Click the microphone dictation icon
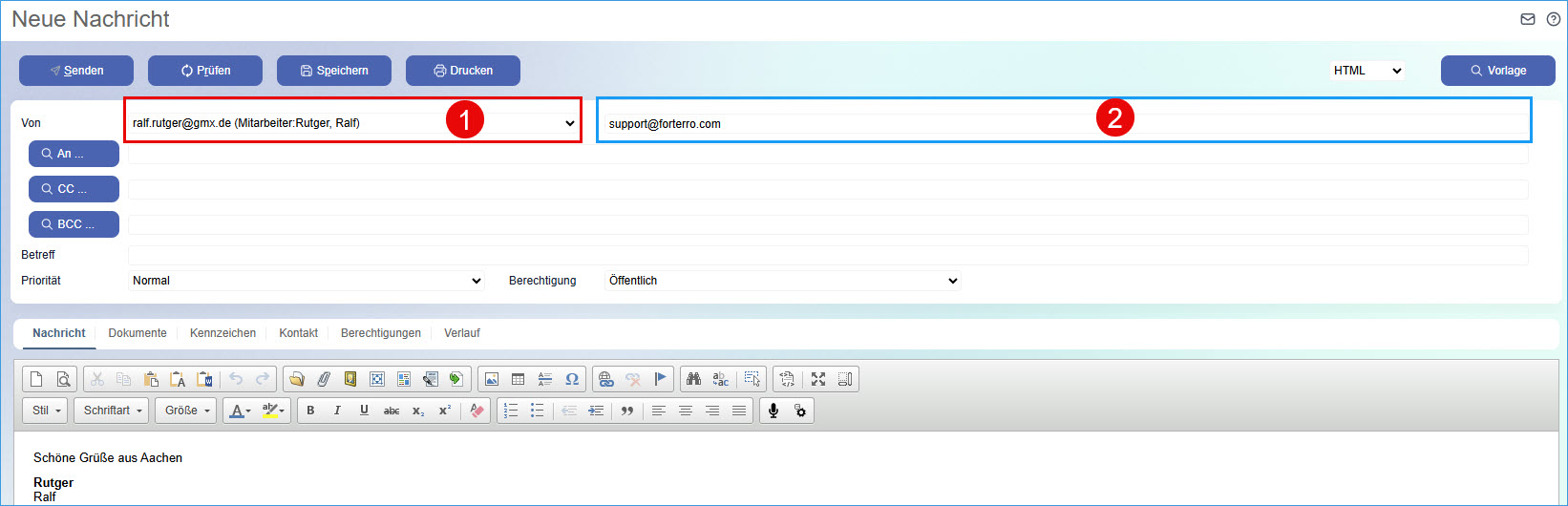 [773, 411]
